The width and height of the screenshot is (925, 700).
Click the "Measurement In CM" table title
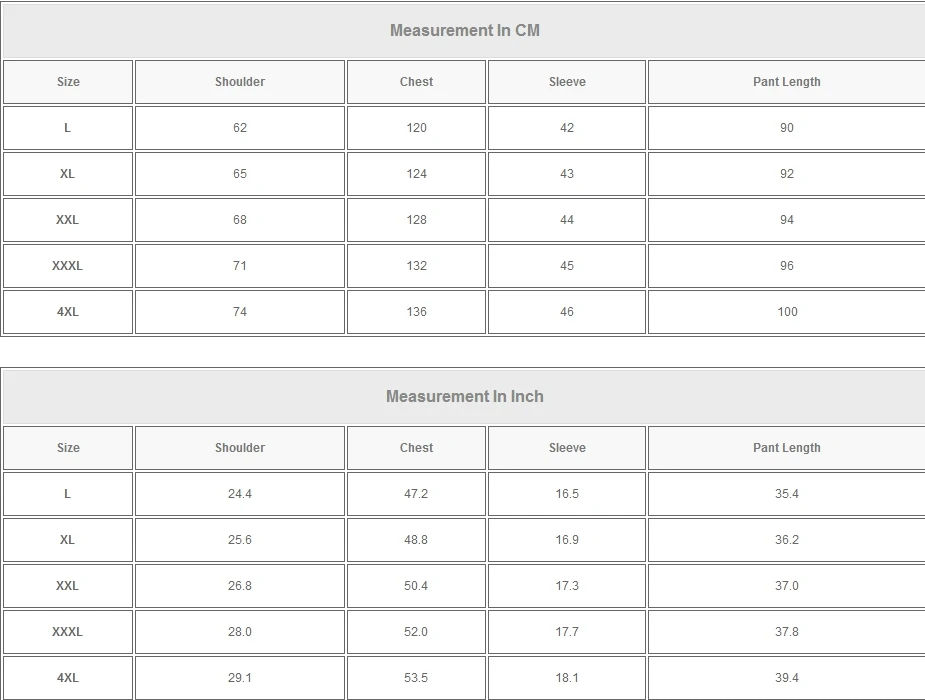click(x=464, y=30)
